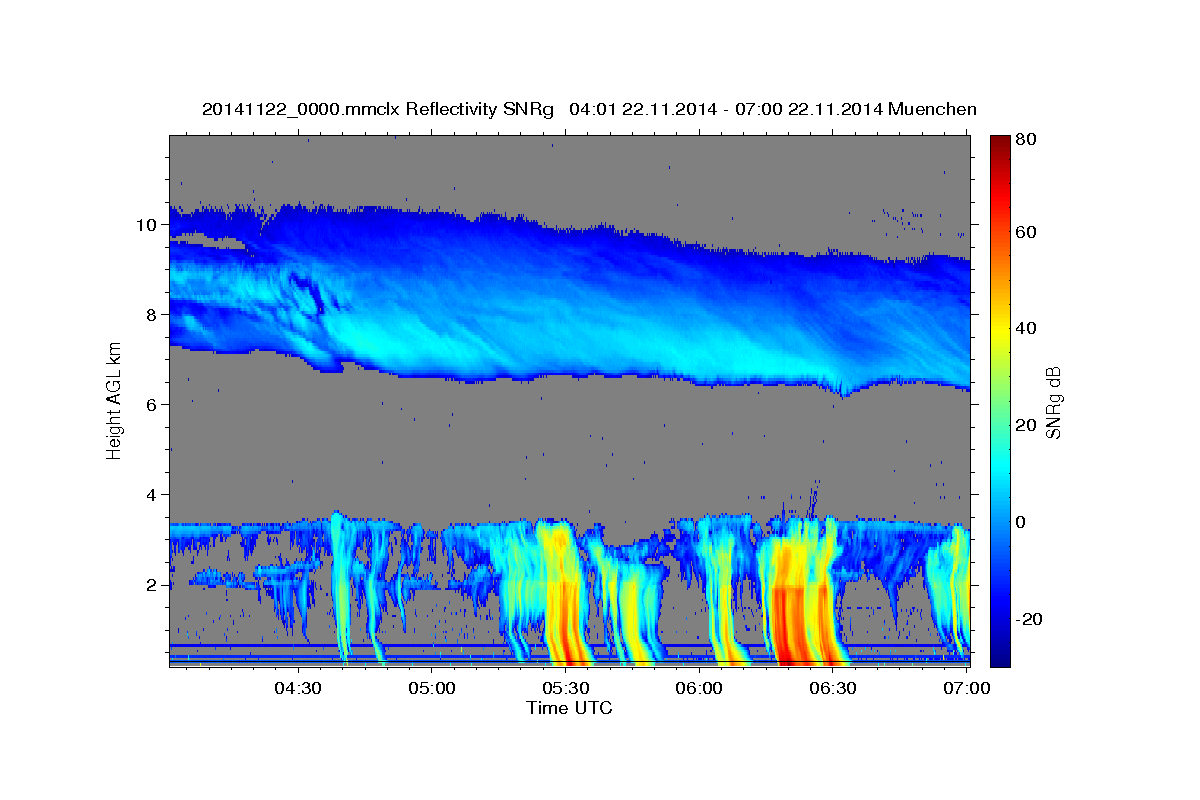
Task: Click the height tick label 8
Action: point(153,315)
